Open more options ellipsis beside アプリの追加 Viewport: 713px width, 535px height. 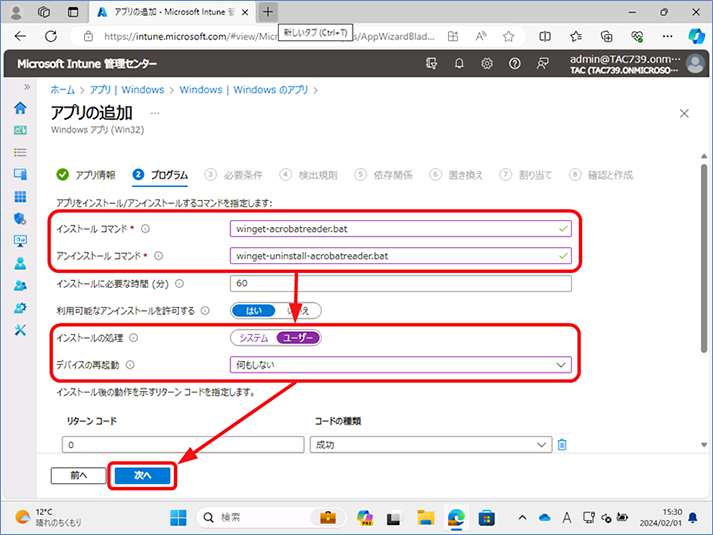coord(155,113)
